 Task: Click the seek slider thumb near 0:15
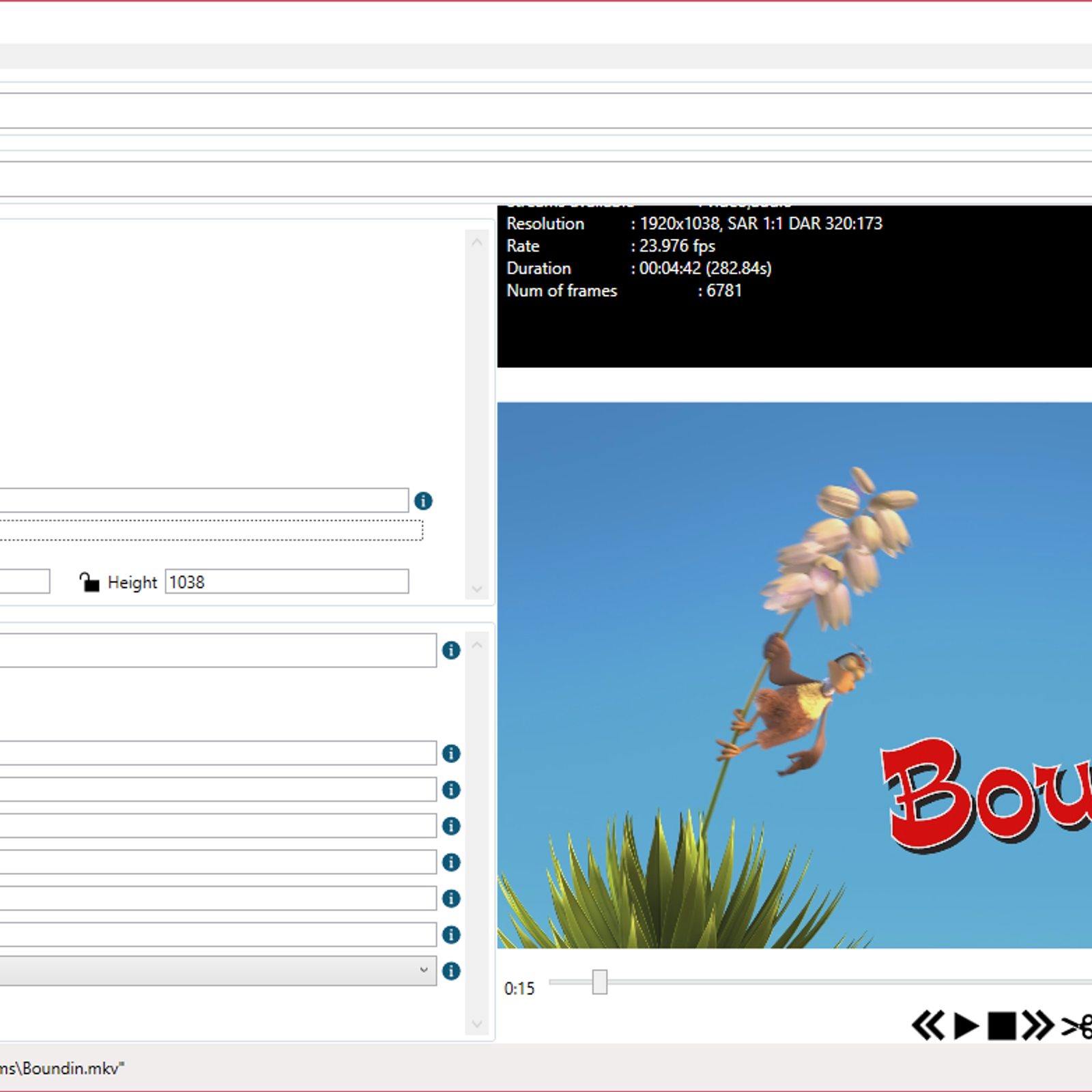tap(599, 982)
